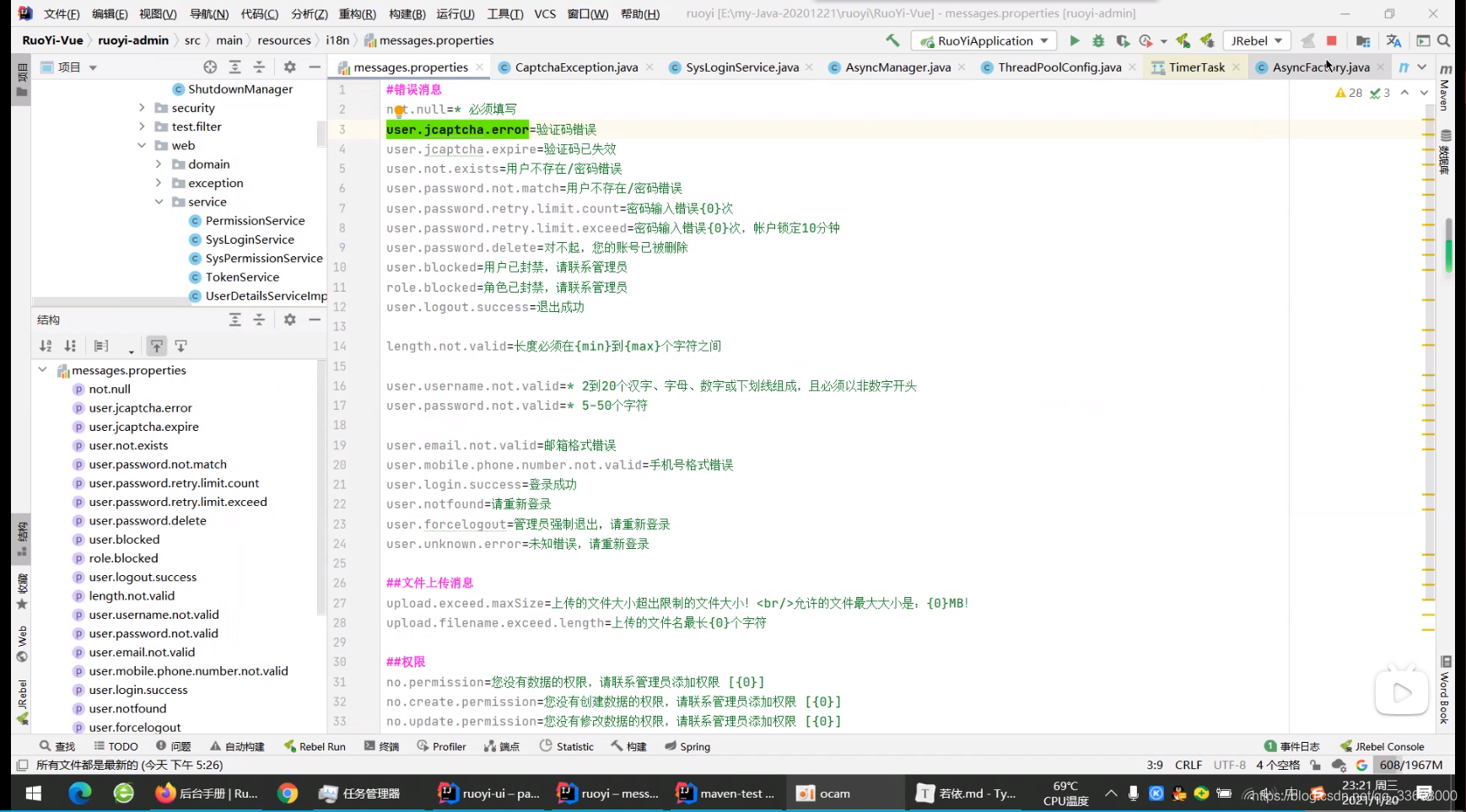Show hidden editor tabs dropdown arrow

pyautogui.click(x=1422, y=67)
